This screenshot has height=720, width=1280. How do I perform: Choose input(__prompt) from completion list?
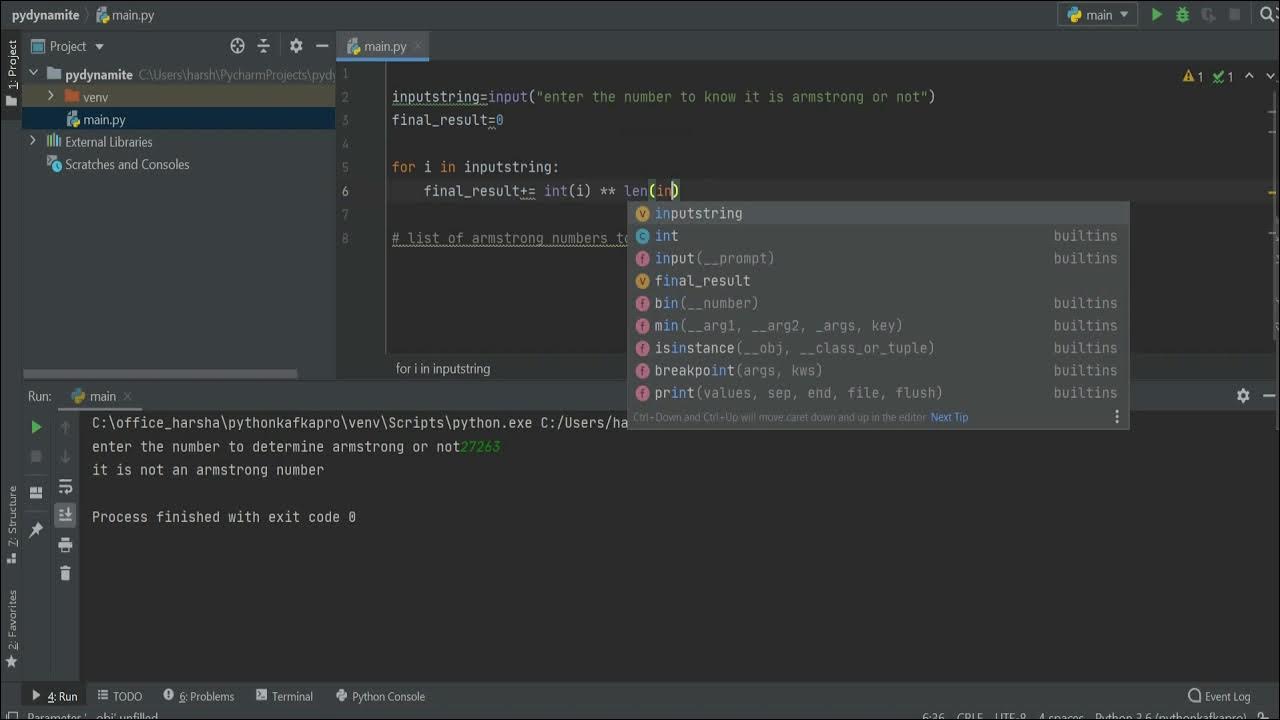coord(878,258)
